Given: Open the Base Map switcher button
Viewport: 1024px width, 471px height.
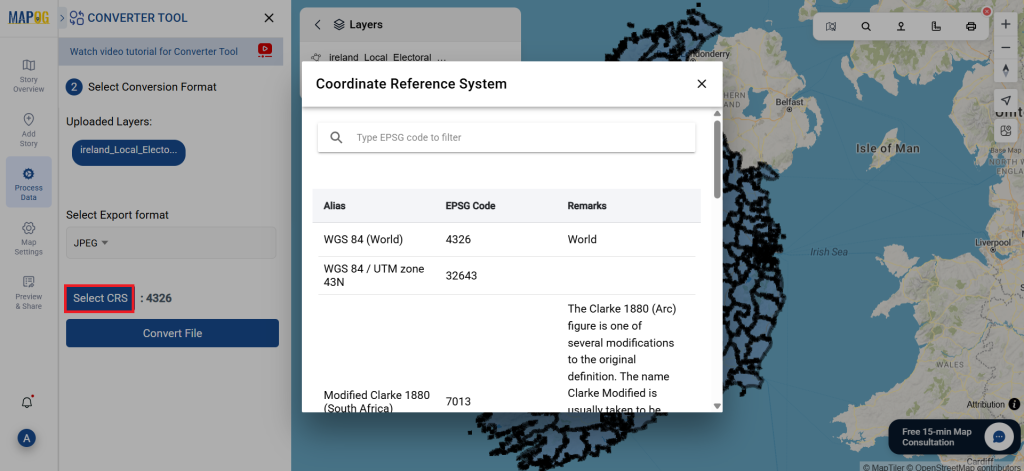Looking at the screenshot, I should click(1006, 131).
